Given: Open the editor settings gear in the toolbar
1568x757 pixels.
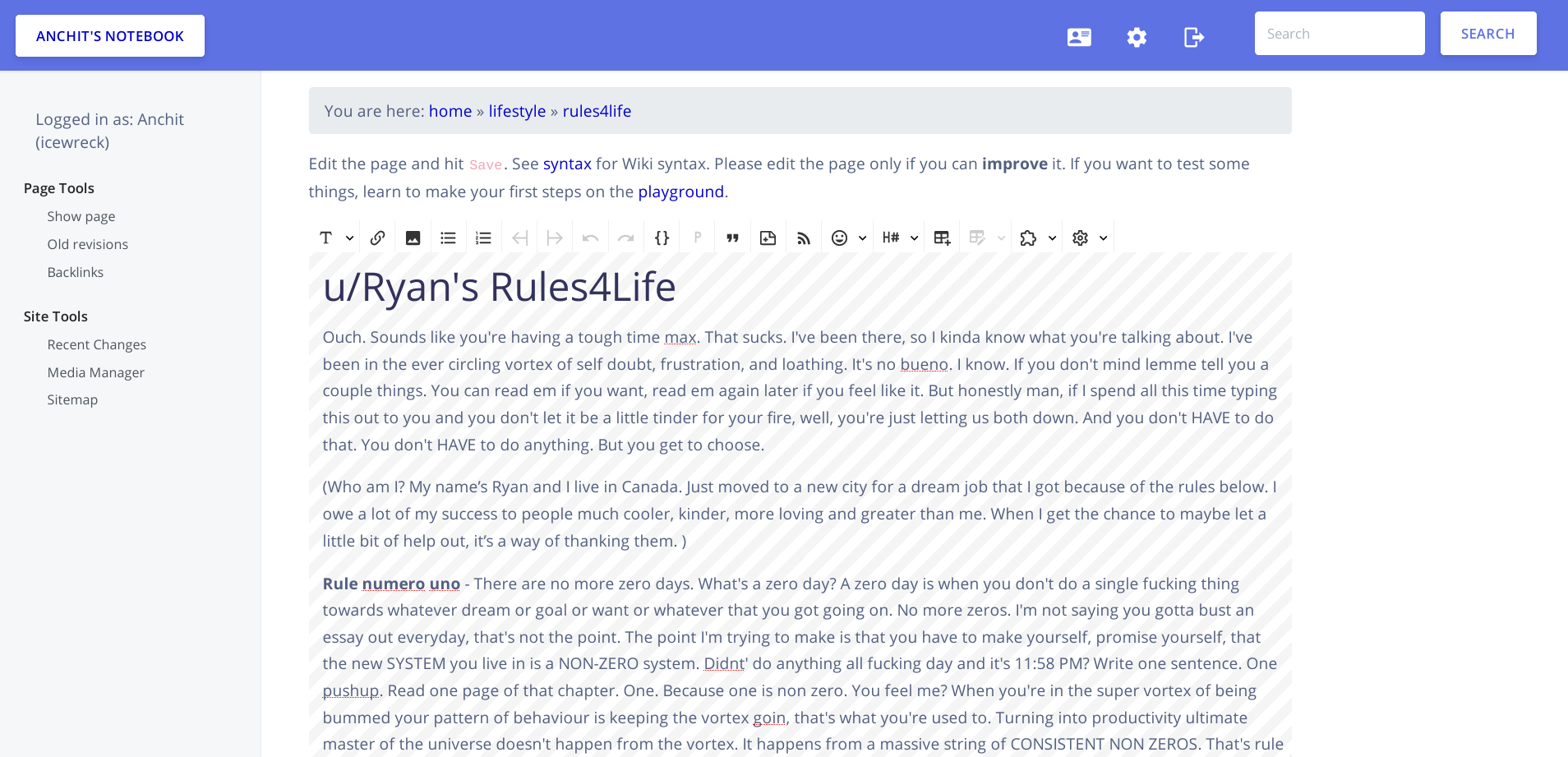Looking at the screenshot, I should tap(1080, 238).
